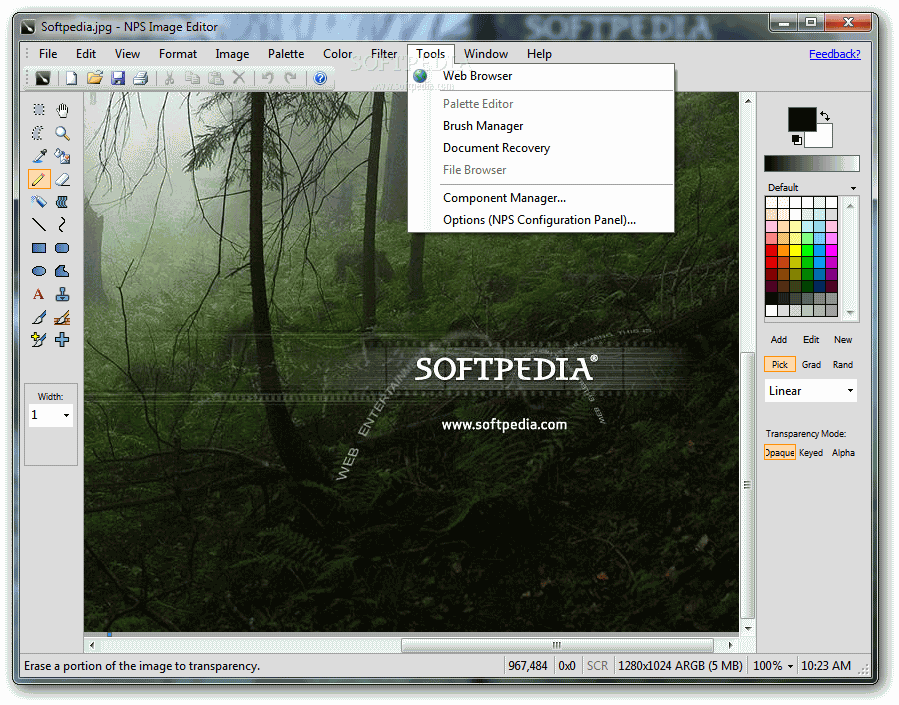Click the canvas vertical scrollbar thumb

click(x=747, y=485)
